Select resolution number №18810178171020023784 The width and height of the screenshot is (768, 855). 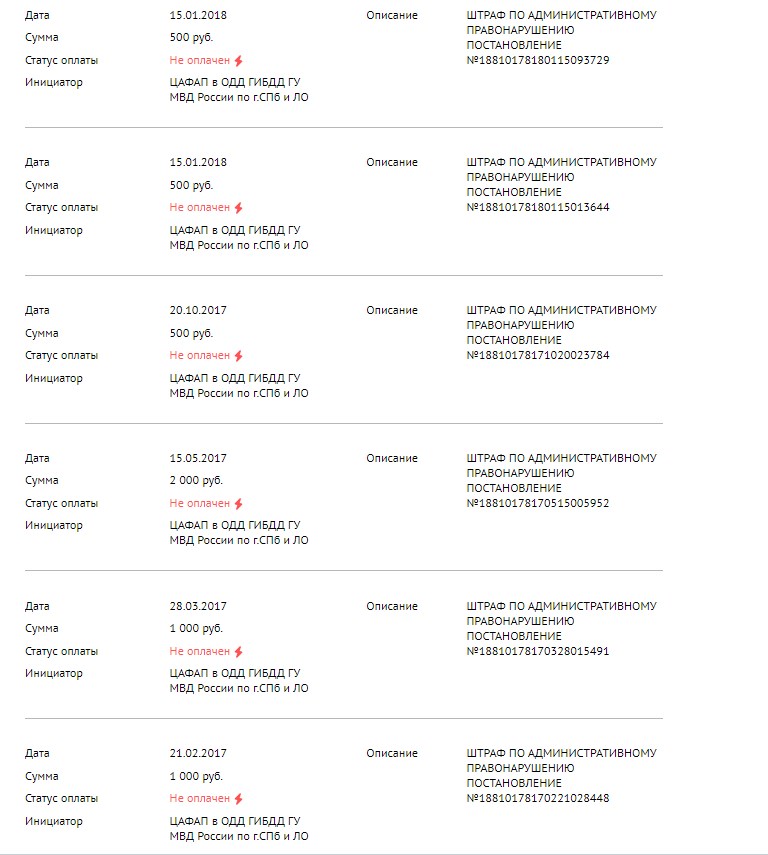[538, 355]
